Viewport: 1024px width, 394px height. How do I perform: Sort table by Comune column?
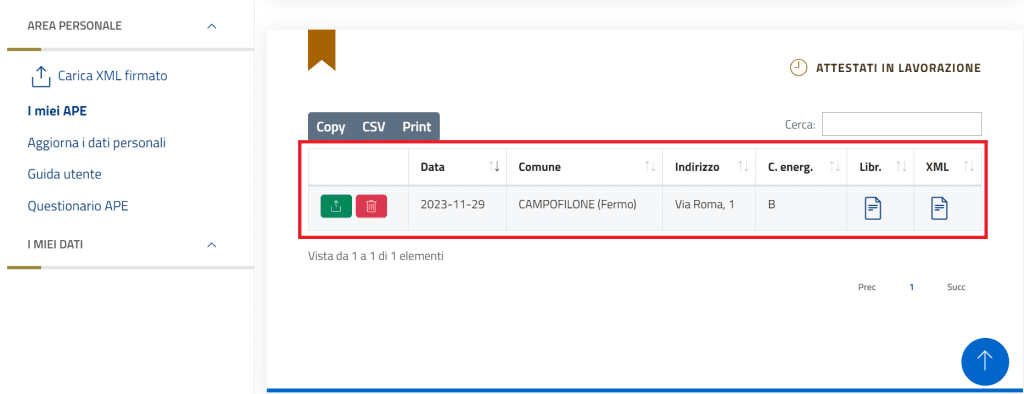[x=584, y=167]
